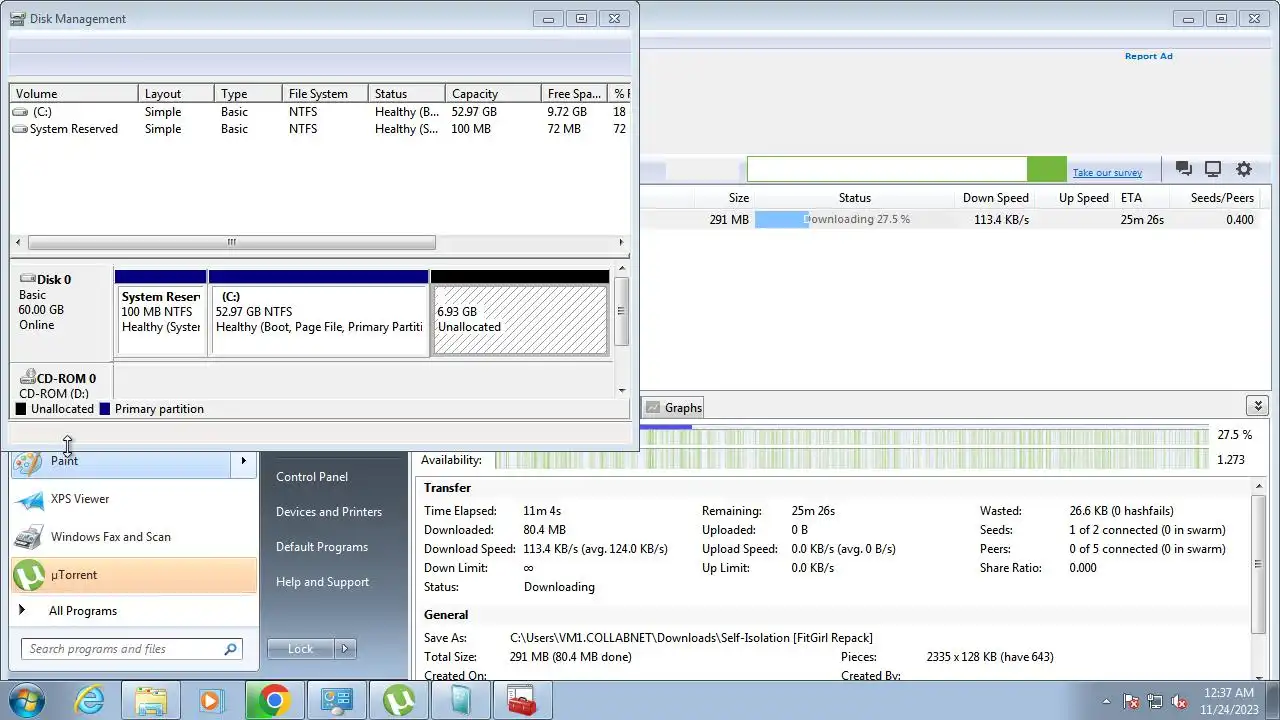The height and width of the screenshot is (720, 1280).
Task: Switch to Google Chrome on the taskbar
Action: click(274, 700)
